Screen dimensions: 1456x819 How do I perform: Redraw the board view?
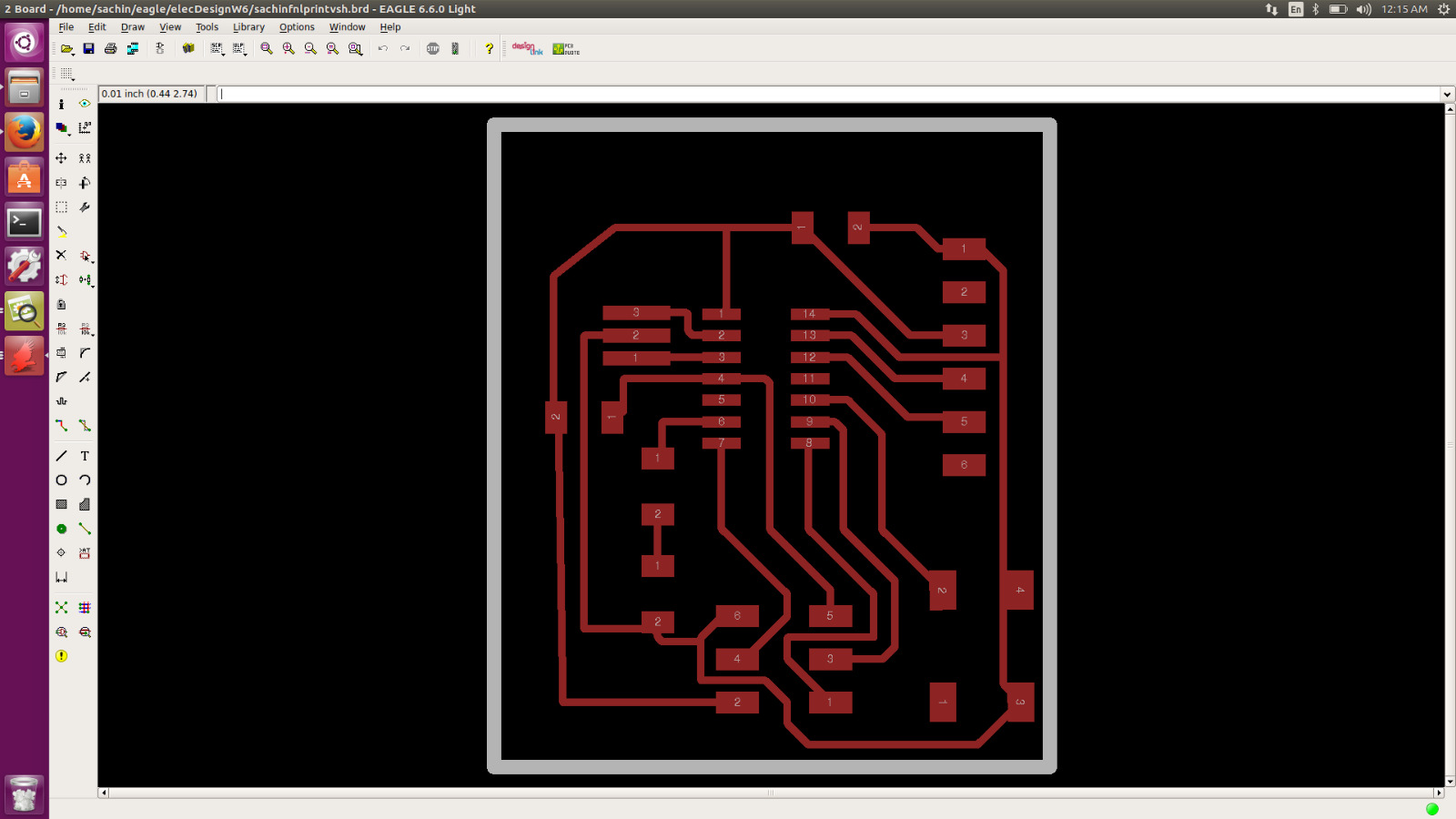click(x=332, y=48)
